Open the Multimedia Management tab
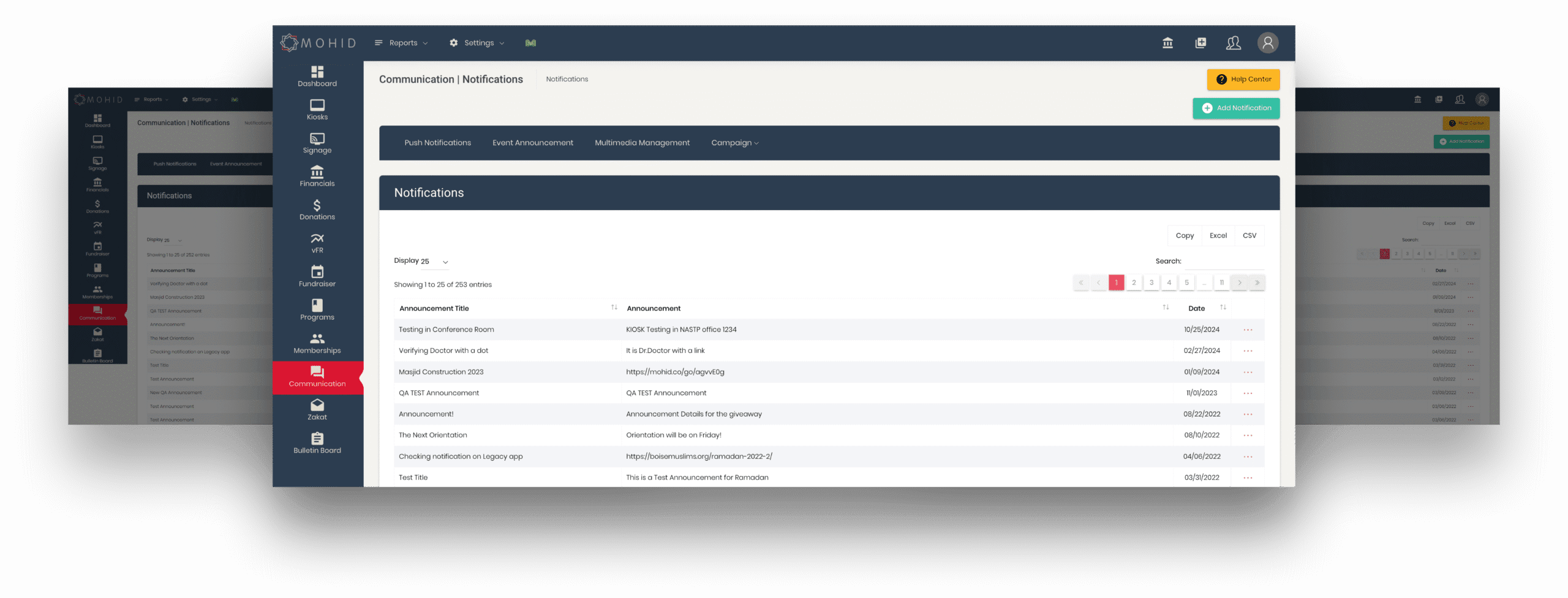This screenshot has height=598, width=1568. (x=642, y=143)
